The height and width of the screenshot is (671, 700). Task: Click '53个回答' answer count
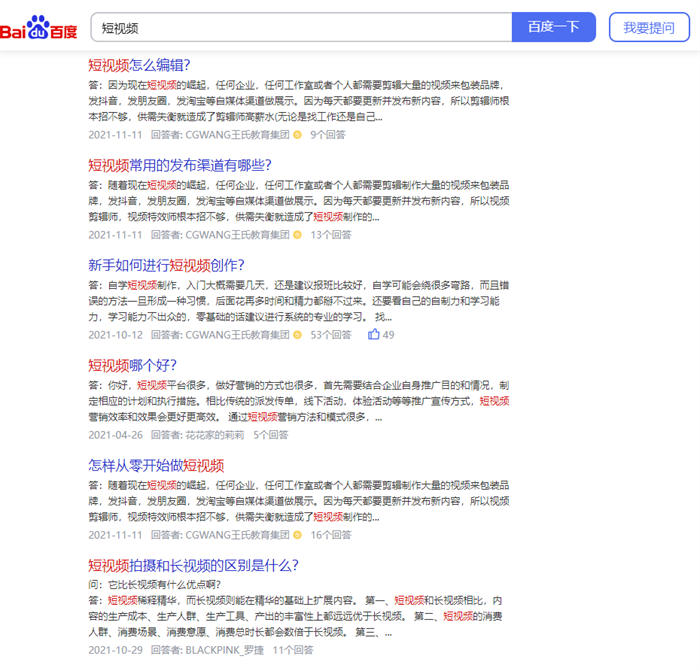(330, 335)
